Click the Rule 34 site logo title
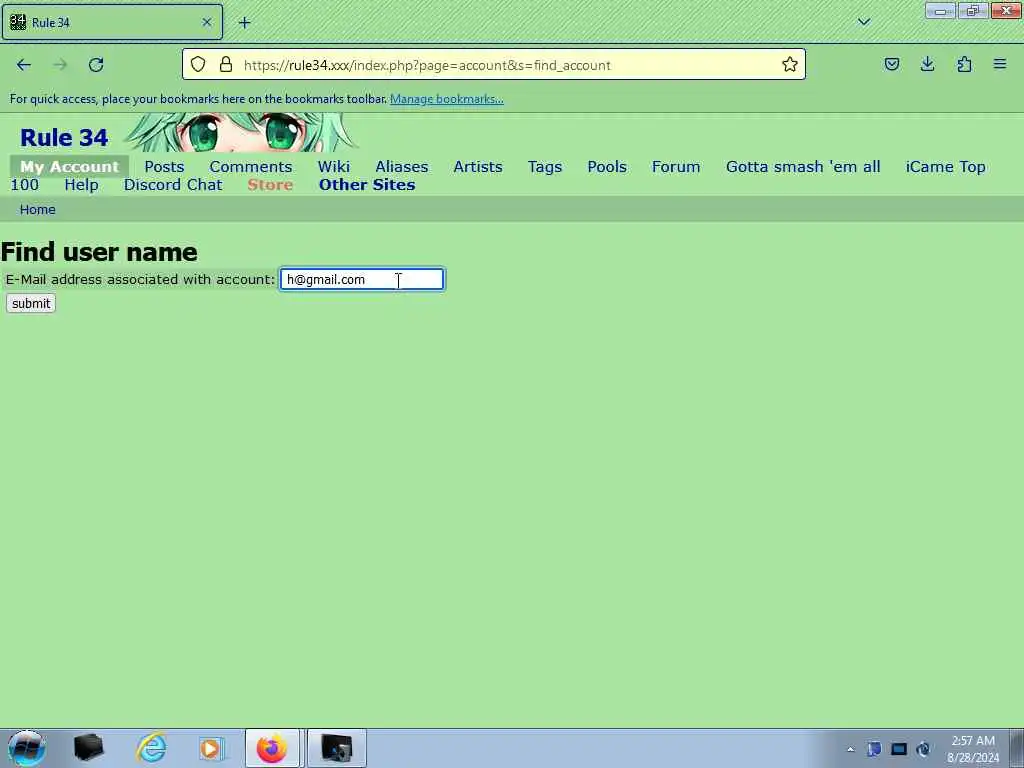Image resolution: width=1024 pixels, height=768 pixels. click(x=64, y=138)
